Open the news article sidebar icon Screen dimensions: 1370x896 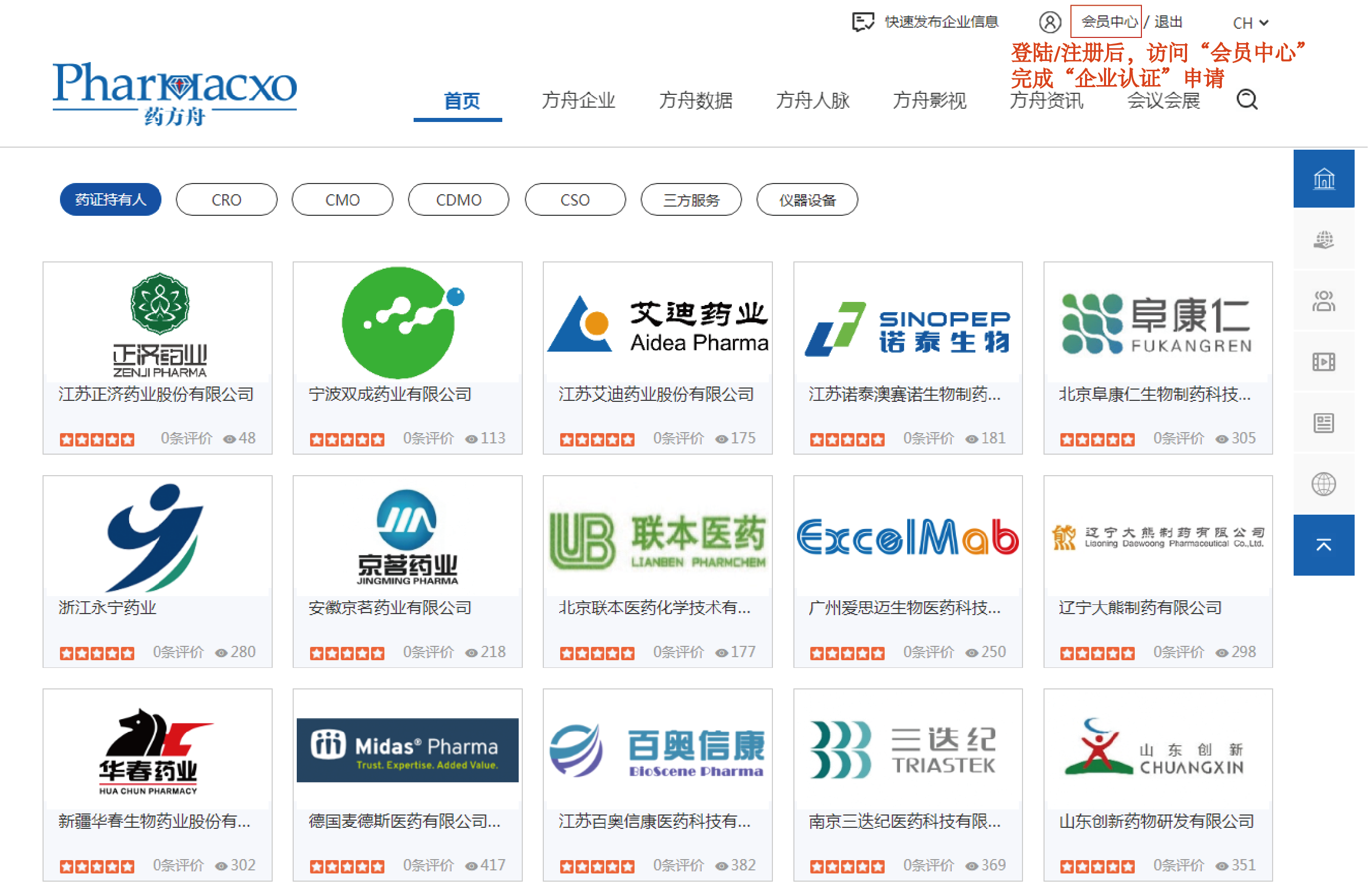tap(1325, 424)
